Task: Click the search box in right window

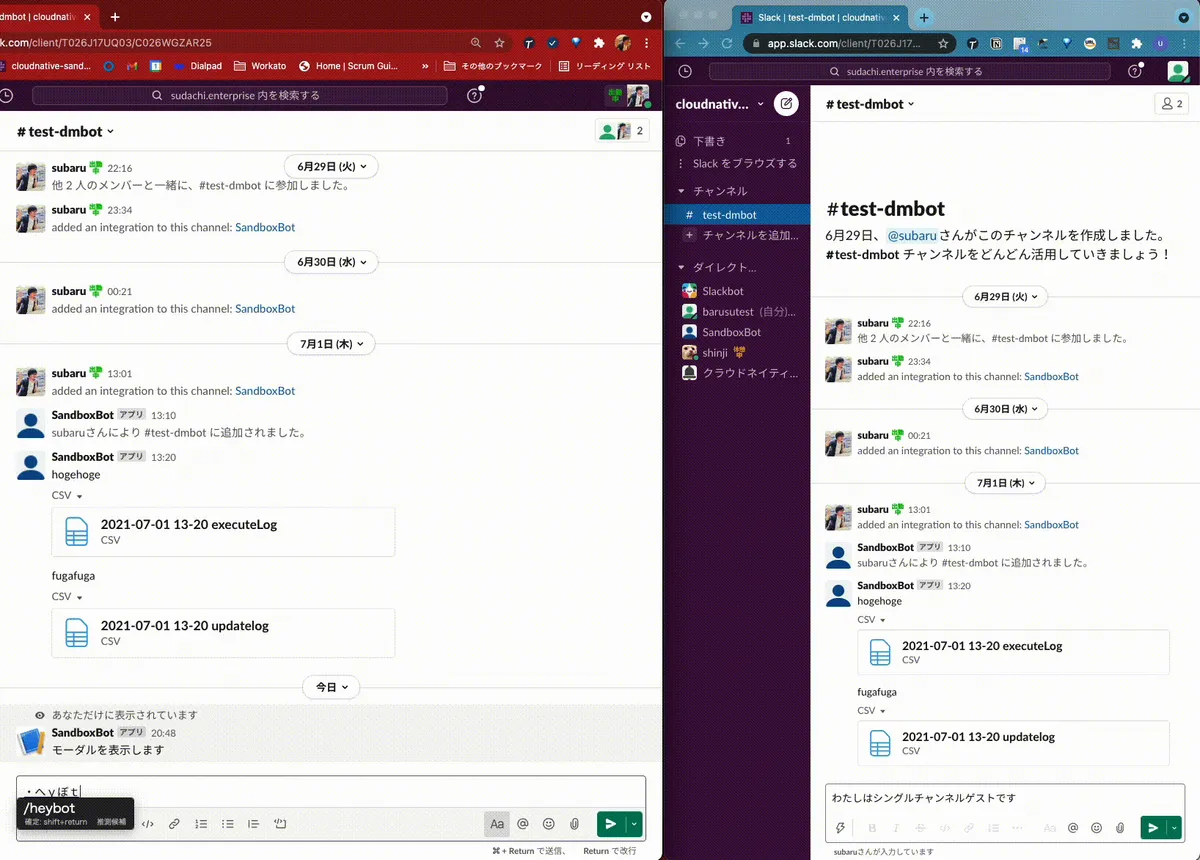Action: pos(909,71)
